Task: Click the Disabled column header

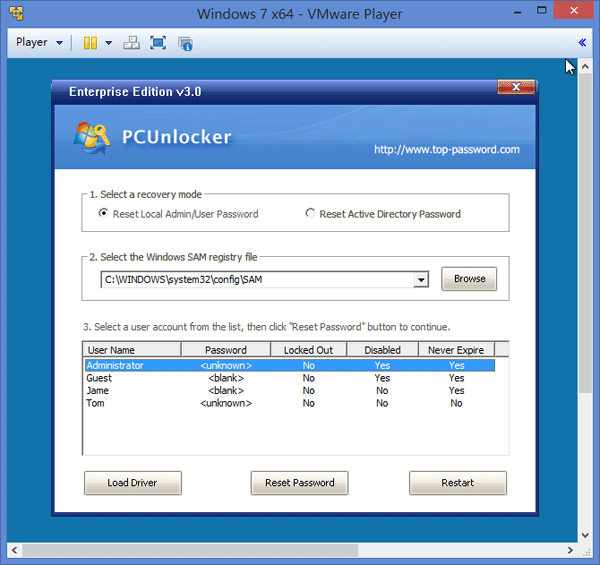Action: pyautogui.click(x=382, y=350)
